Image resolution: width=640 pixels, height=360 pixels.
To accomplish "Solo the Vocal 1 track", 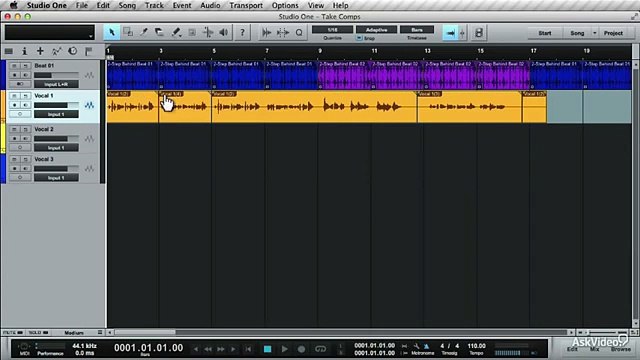I will point(25,96).
